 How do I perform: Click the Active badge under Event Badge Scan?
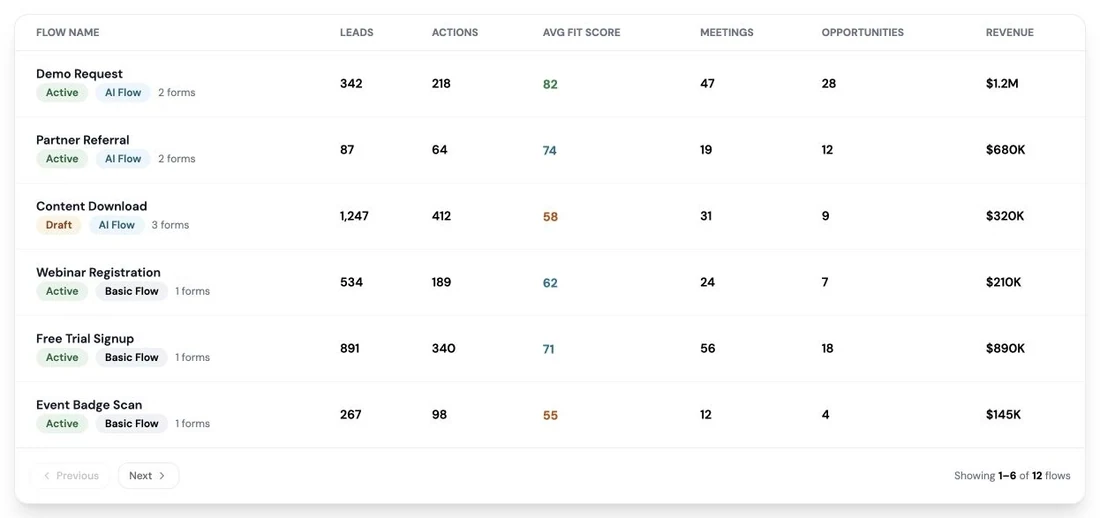[62, 423]
